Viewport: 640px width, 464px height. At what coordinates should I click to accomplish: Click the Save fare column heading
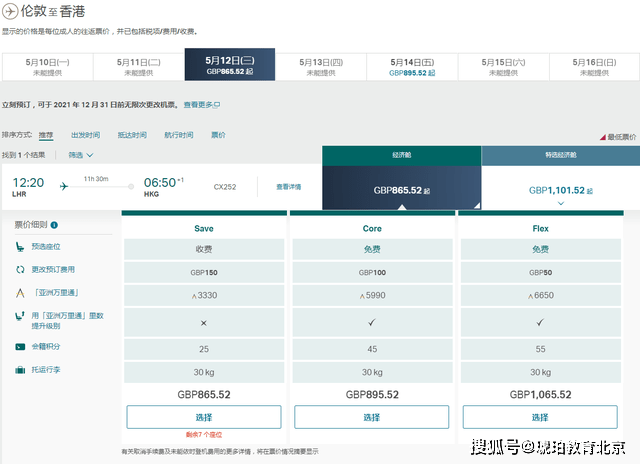coord(204,229)
